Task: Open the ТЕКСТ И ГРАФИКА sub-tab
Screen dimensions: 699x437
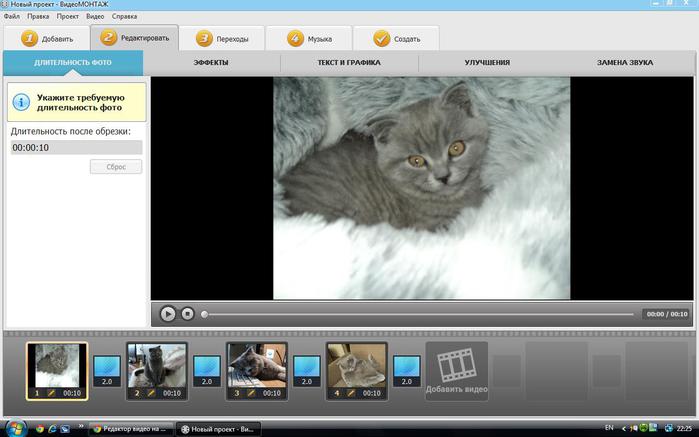Action: click(349, 62)
